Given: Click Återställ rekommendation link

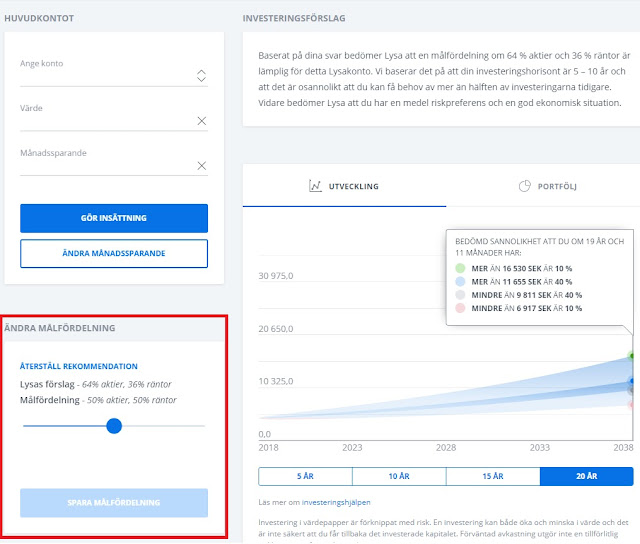Looking at the screenshot, I should tap(79, 366).
